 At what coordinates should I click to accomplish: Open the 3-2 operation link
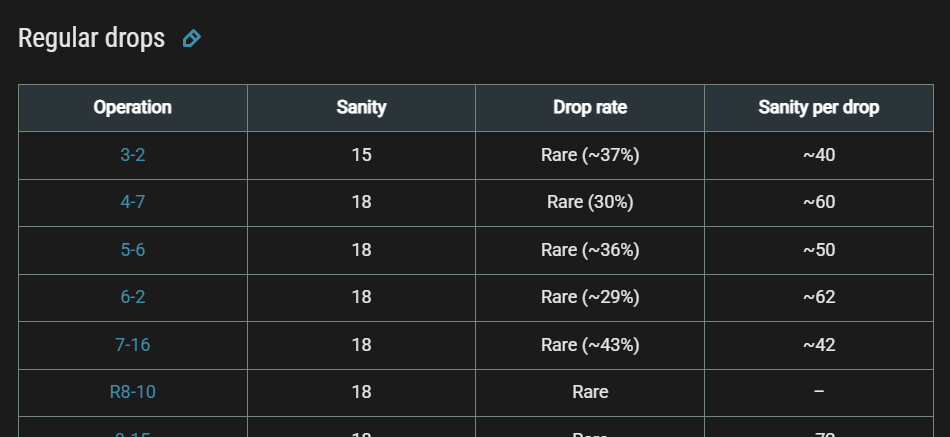pyautogui.click(x=133, y=155)
